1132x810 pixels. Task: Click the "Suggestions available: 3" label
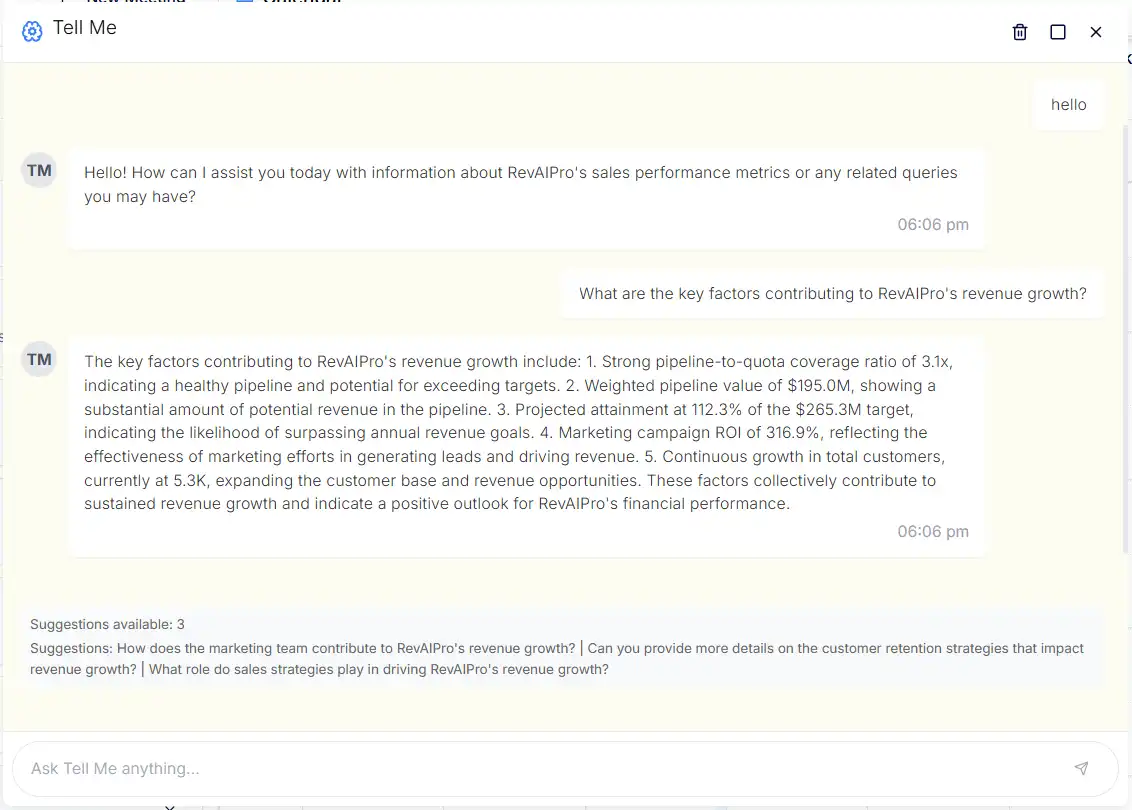point(107,624)
